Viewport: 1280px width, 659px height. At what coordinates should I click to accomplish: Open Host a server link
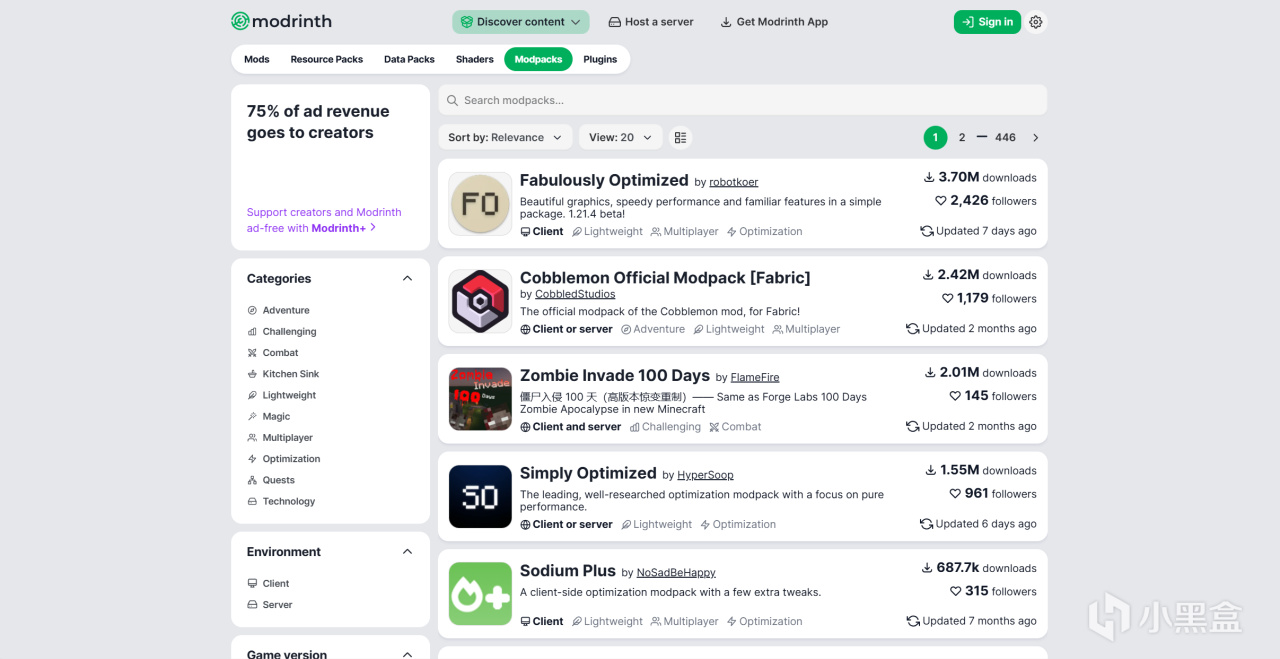pos(651,22)
